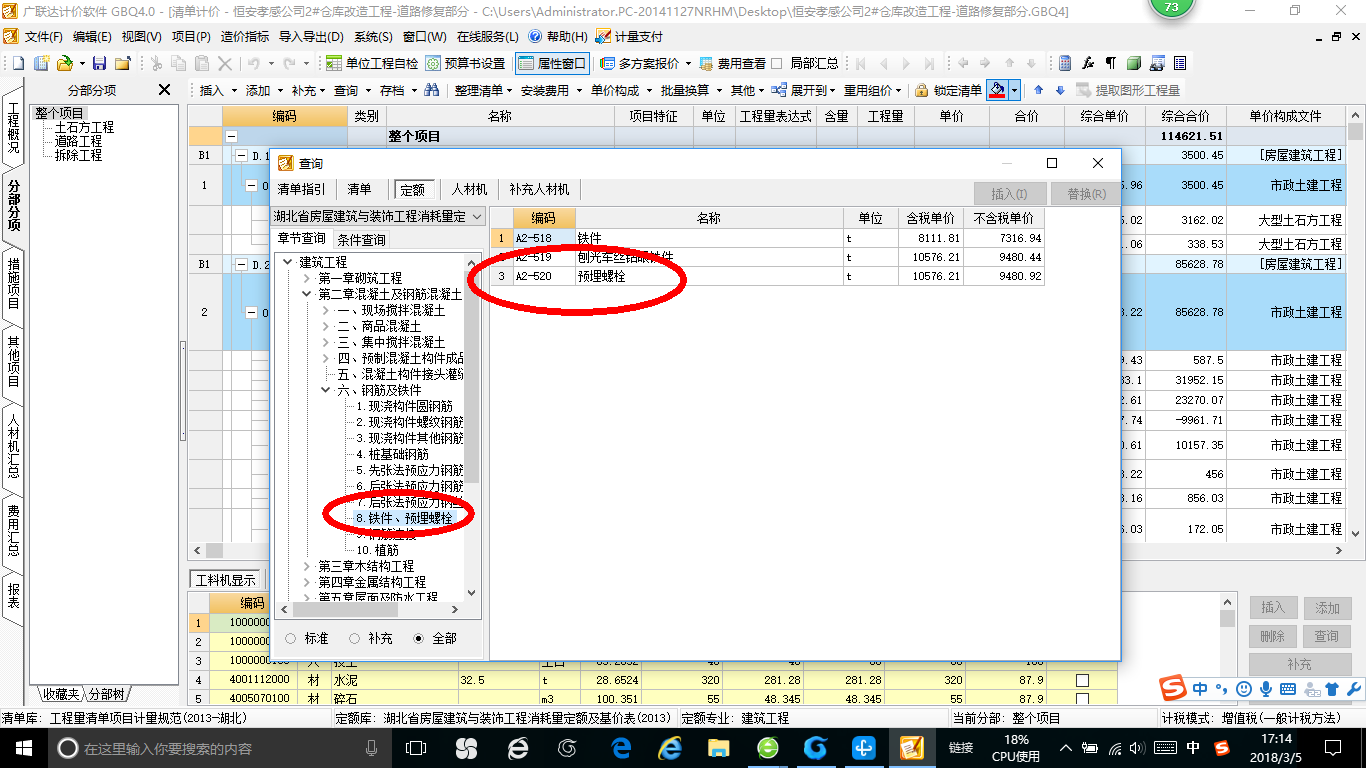The image size is (1366, 768).
Task: Select the A2-518 铁件 row
Action: pos(767,238)
